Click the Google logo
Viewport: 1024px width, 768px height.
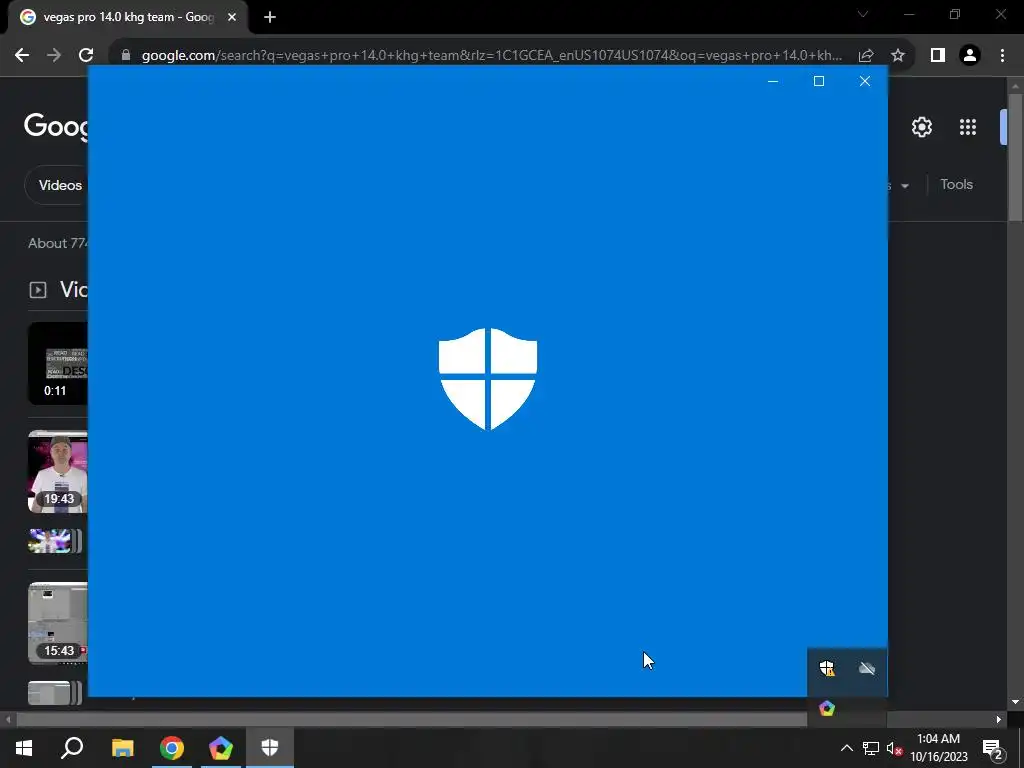tap(56, 125)
